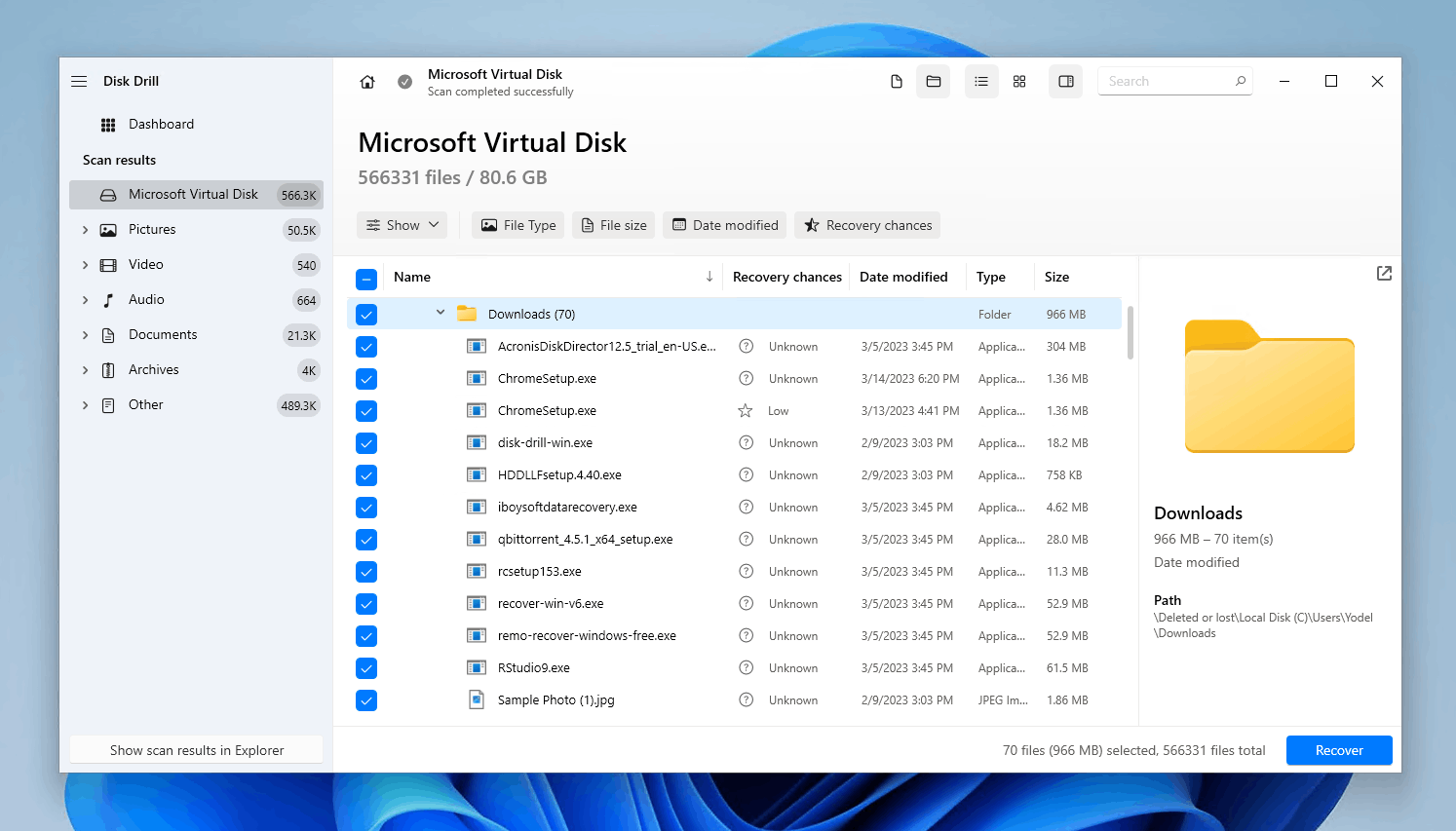Click the RStudio9.exe application icon
The height and width of the screenshot is (831, 1456).
point(477,667)
